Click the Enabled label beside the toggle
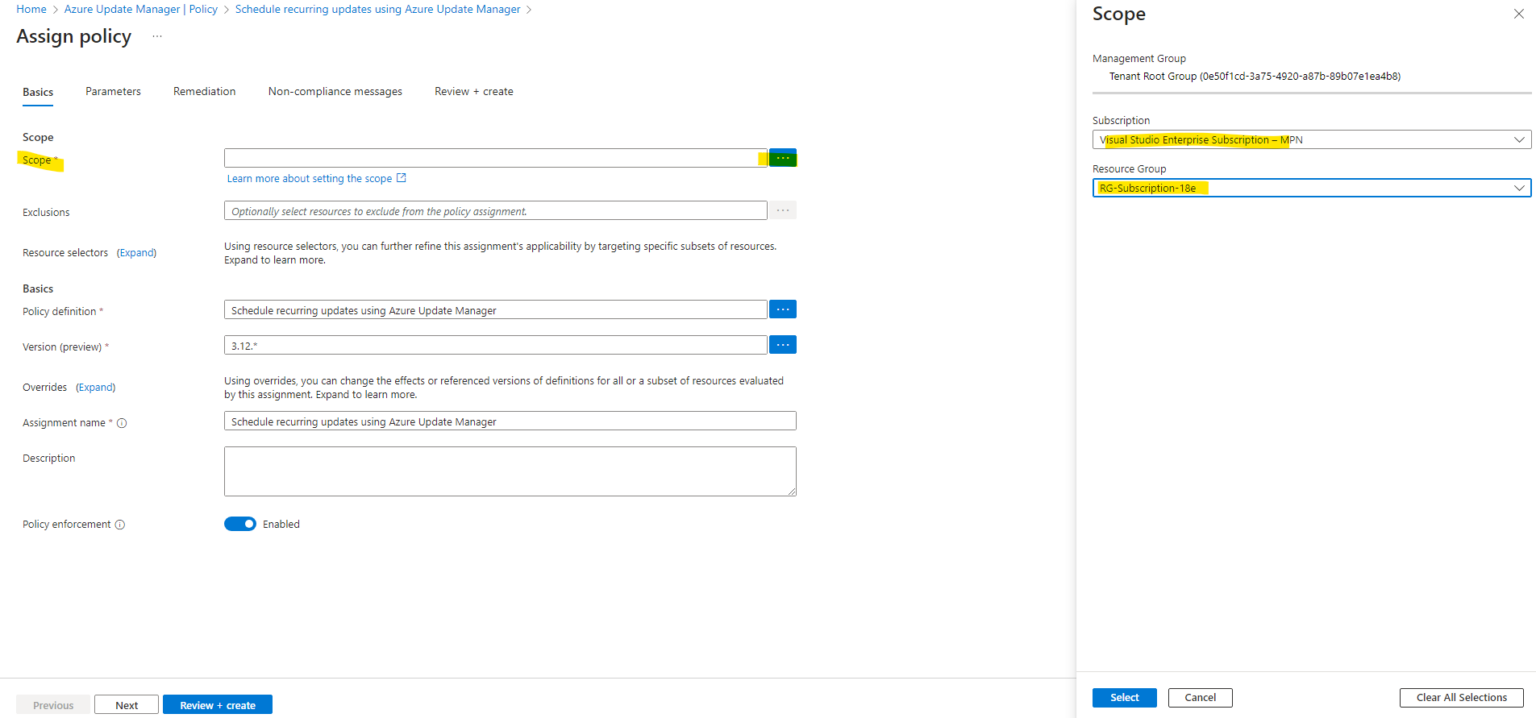This screenshot has width=1536, height=718. coord(281,524)
